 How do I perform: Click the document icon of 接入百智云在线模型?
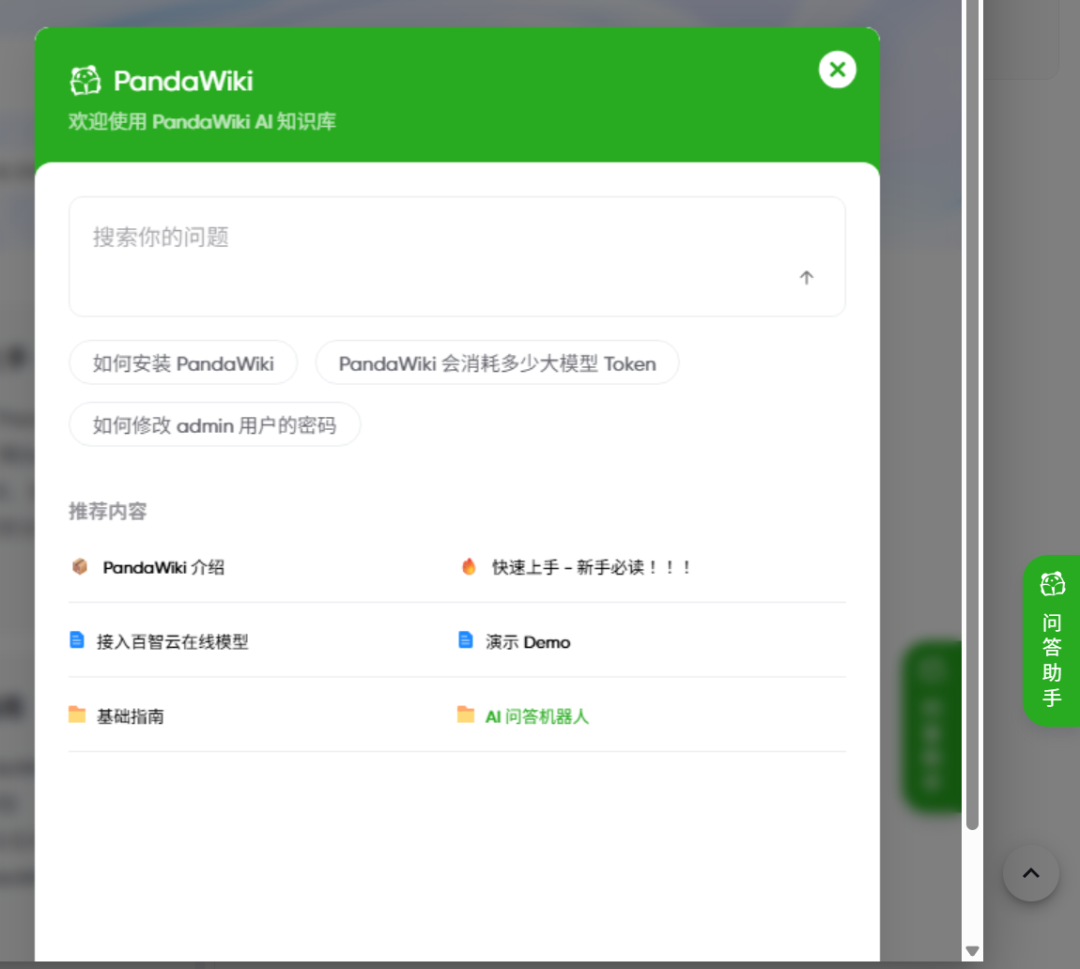78,641
